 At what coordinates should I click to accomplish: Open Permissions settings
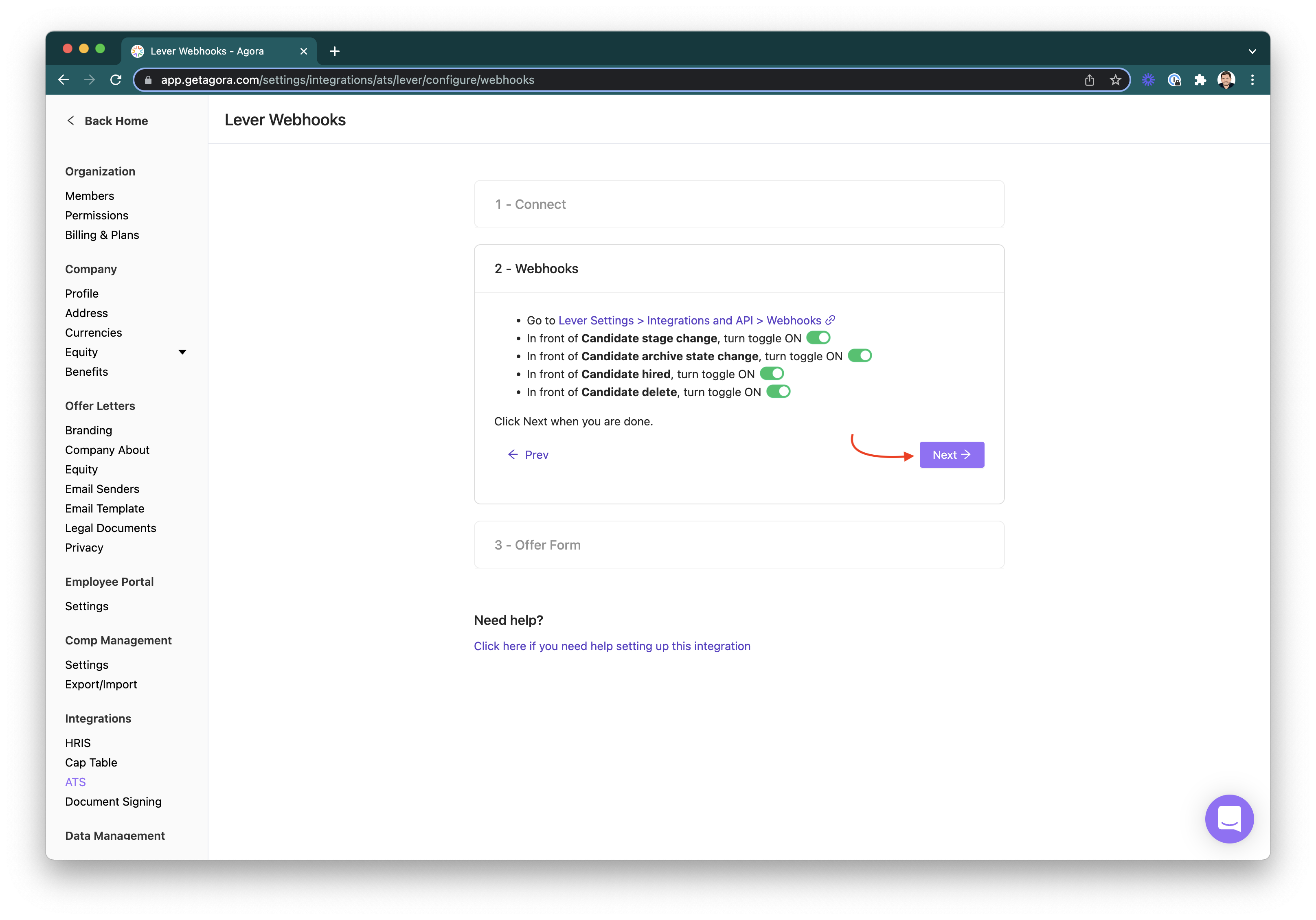point(96,215)
